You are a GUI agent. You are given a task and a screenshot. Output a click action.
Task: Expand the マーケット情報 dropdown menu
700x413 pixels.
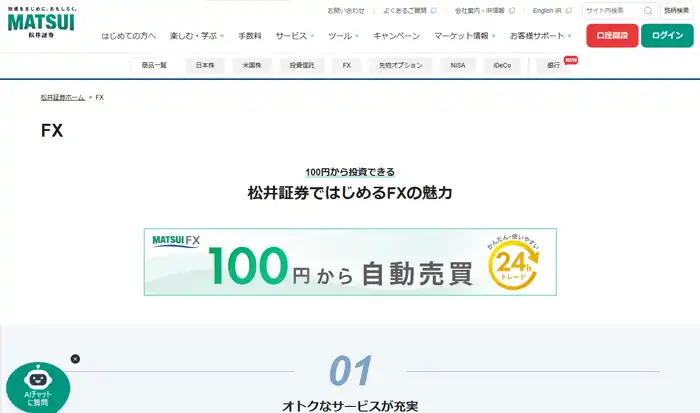pos(465,36)
